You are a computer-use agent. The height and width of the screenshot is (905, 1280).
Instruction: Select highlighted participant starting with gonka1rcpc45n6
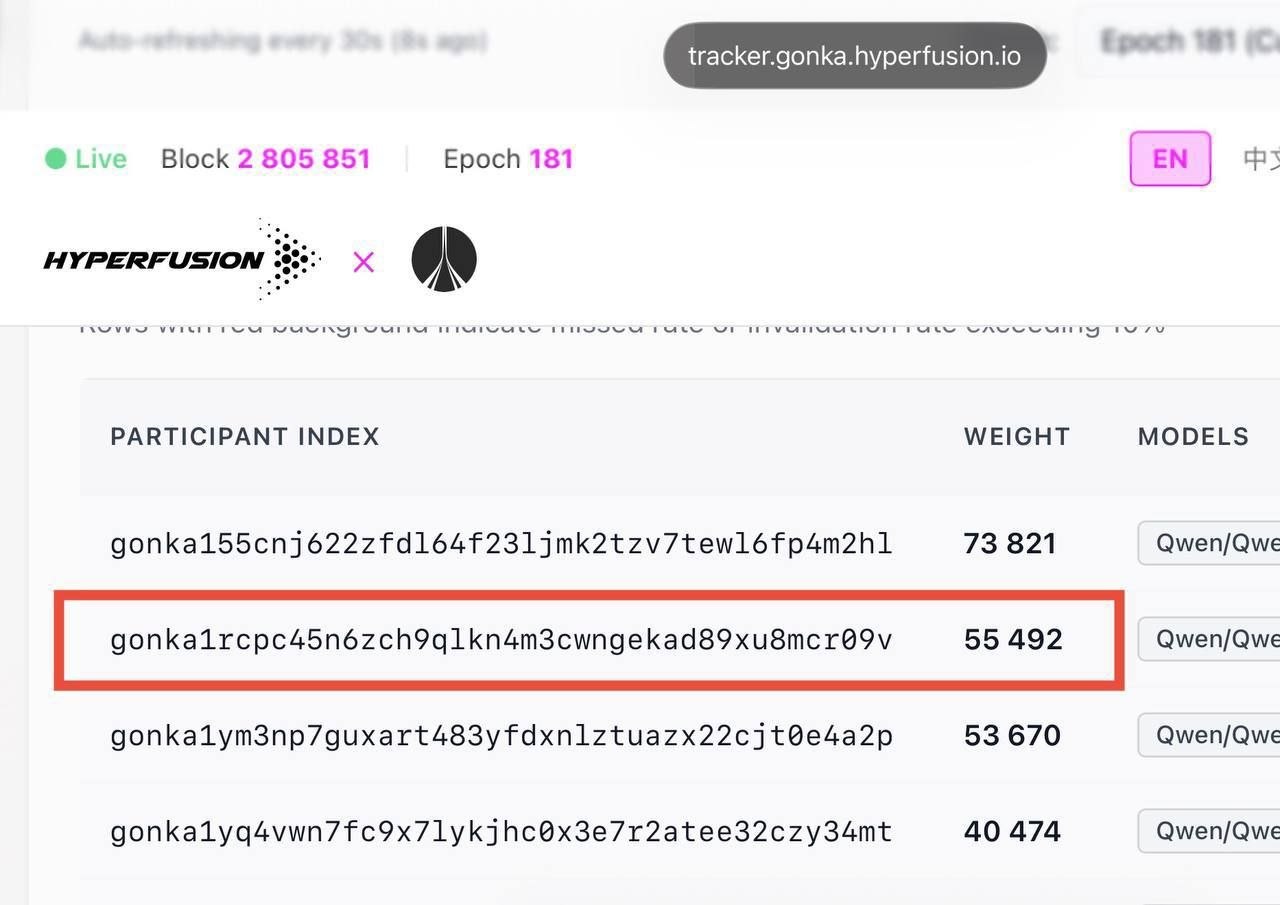pos(501,640)
